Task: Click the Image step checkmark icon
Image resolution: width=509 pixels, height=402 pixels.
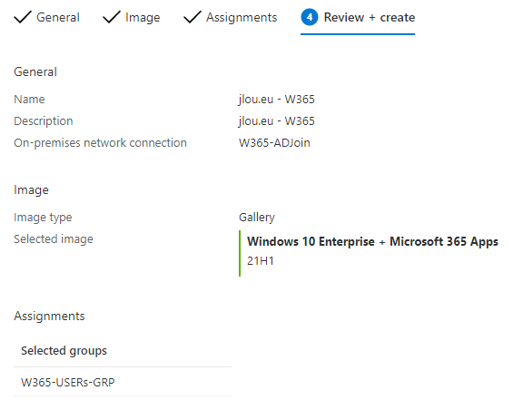Action: [x=111, y=17]
